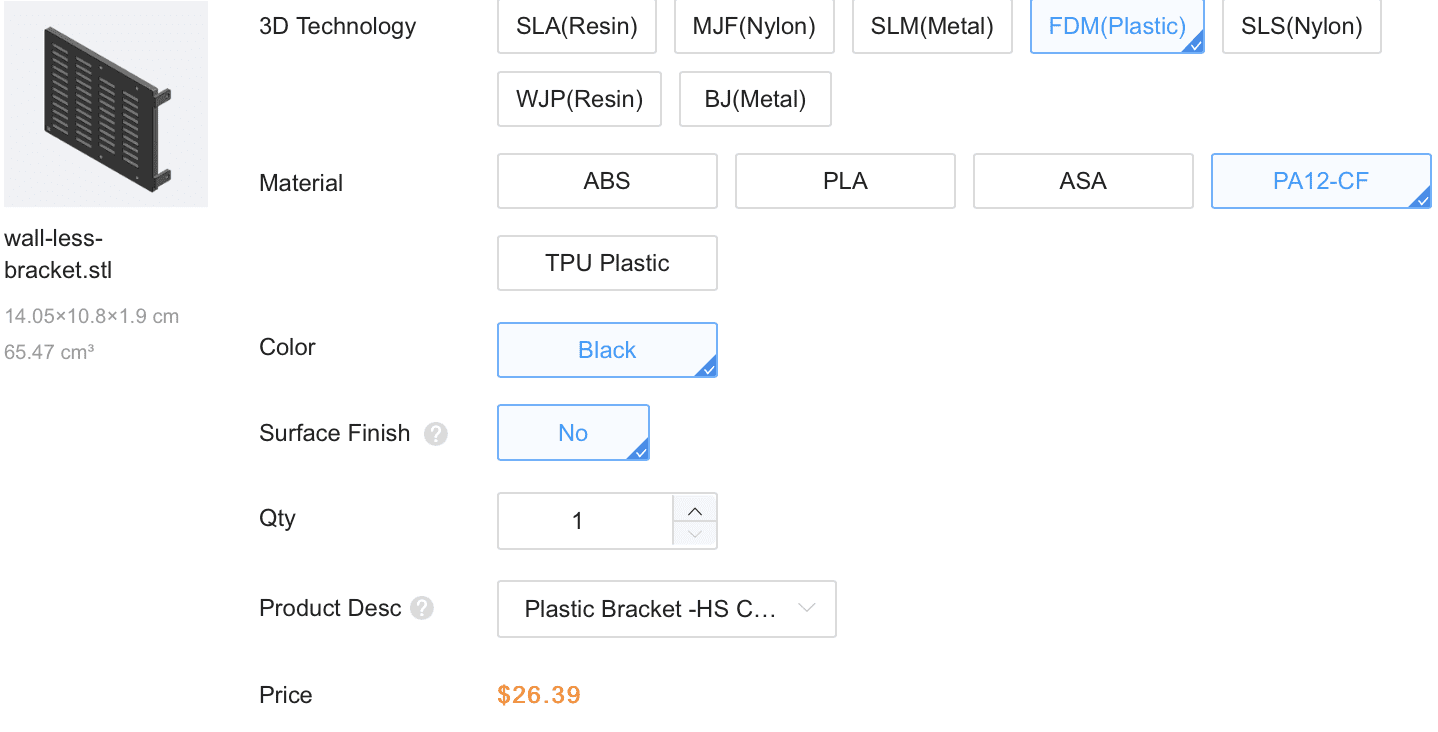This screenshot has height=732, width=1438.
Task: Select WJP(Resin) technology
Action: click(579, 99)
